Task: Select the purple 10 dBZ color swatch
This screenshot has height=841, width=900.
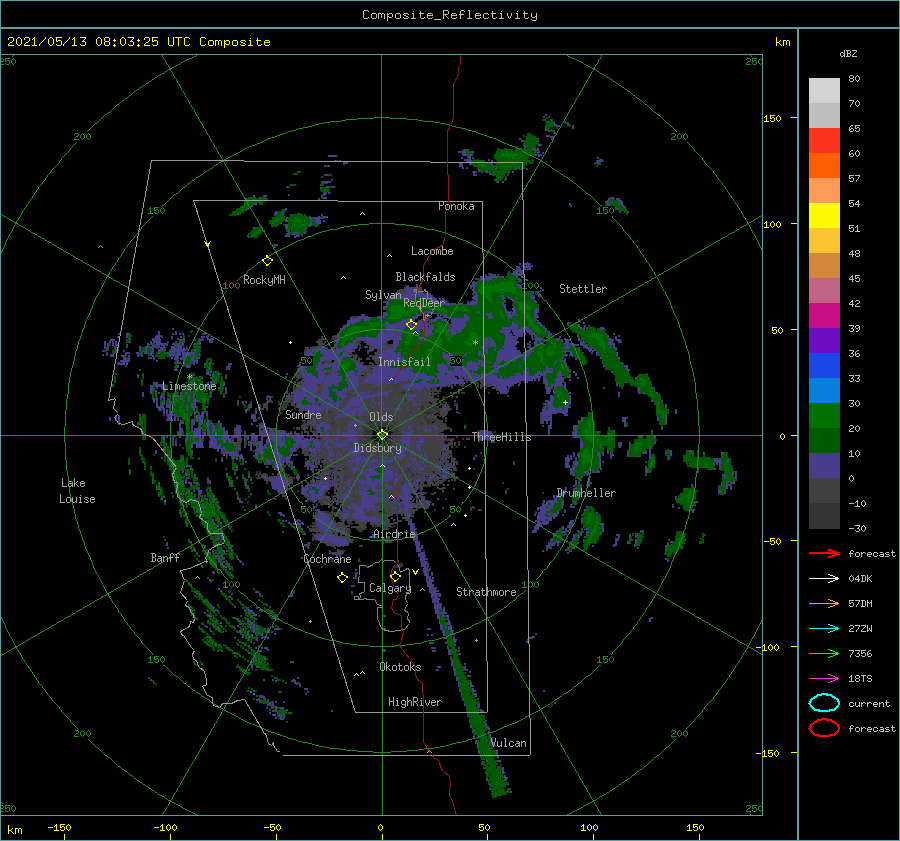Action: [x=824, y=466]
